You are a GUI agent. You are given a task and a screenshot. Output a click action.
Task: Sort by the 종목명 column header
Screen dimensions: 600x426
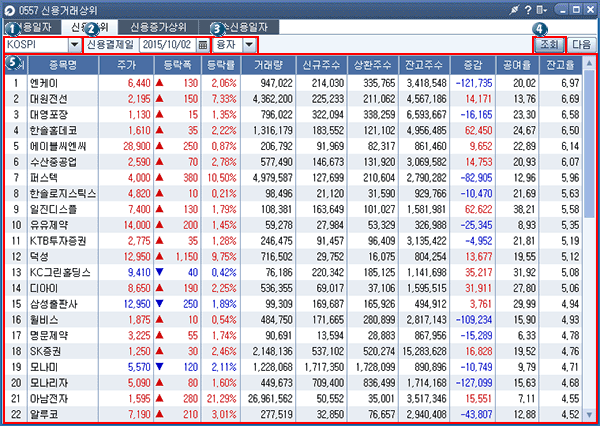click(63, 65)
